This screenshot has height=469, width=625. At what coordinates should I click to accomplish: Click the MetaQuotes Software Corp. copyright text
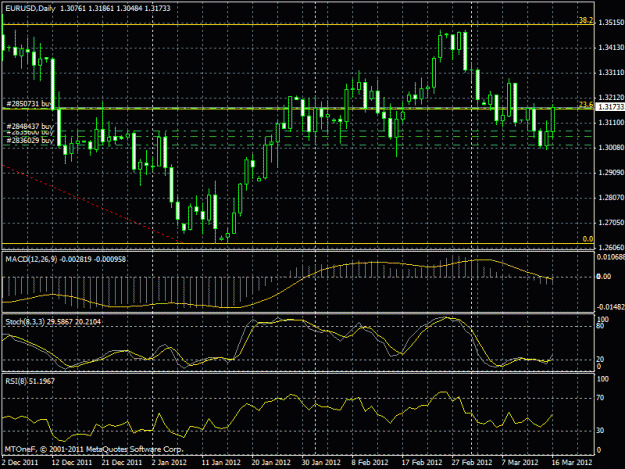click(x=94, y=449)
